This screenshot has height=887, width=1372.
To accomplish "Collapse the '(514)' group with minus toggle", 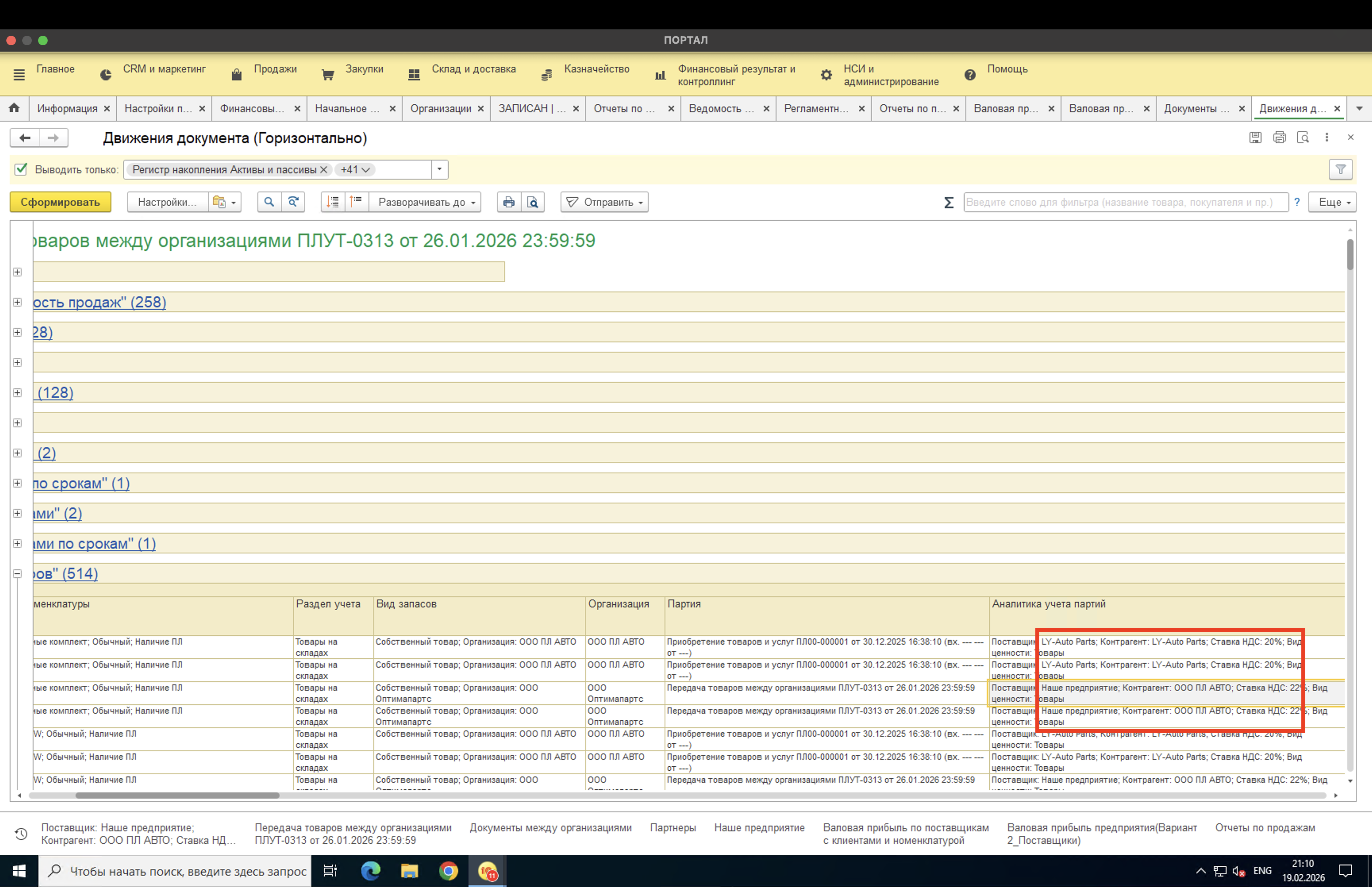I will (17, 574).
